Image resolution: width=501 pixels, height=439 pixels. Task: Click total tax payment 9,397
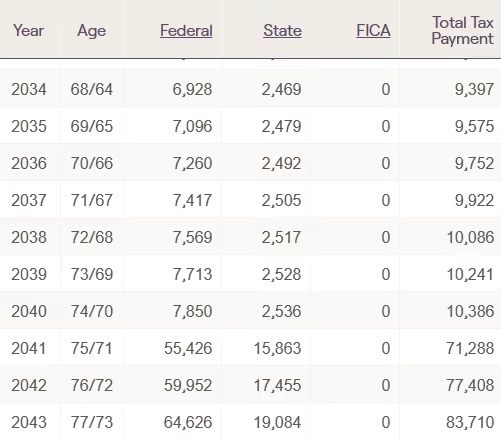[474, 89]
